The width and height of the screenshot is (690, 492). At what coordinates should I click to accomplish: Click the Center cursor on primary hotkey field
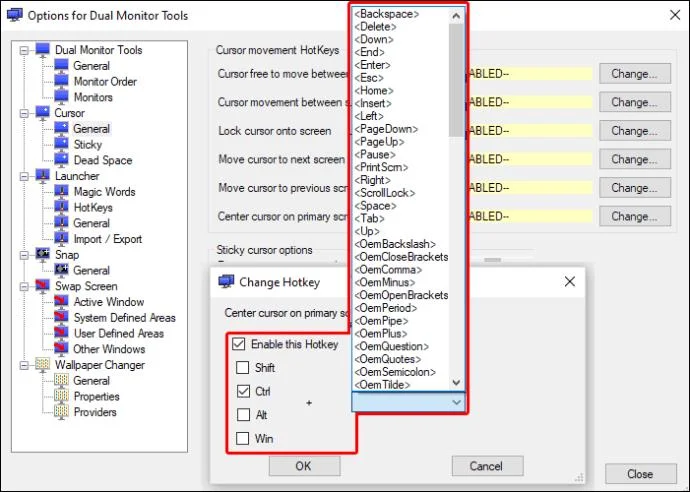pyautogui.click(x=529, y=217)
